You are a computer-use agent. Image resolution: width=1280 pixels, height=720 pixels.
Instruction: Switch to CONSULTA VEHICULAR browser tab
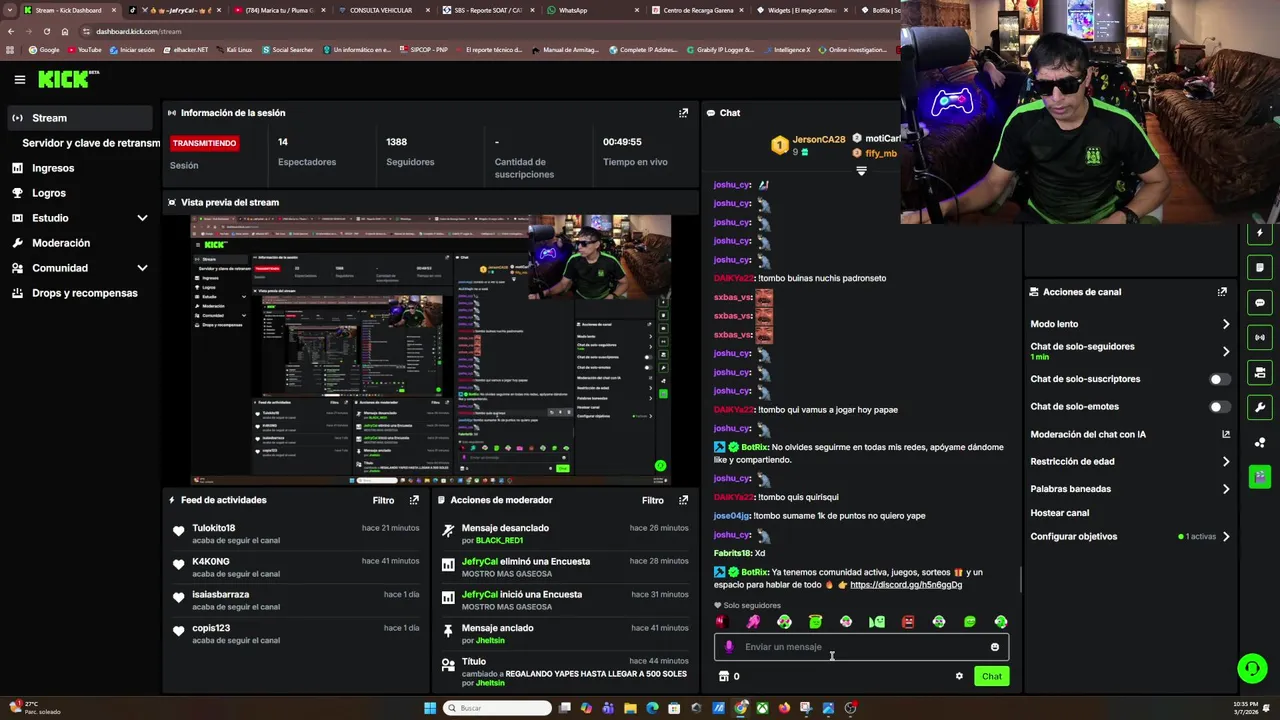[380, 10]
